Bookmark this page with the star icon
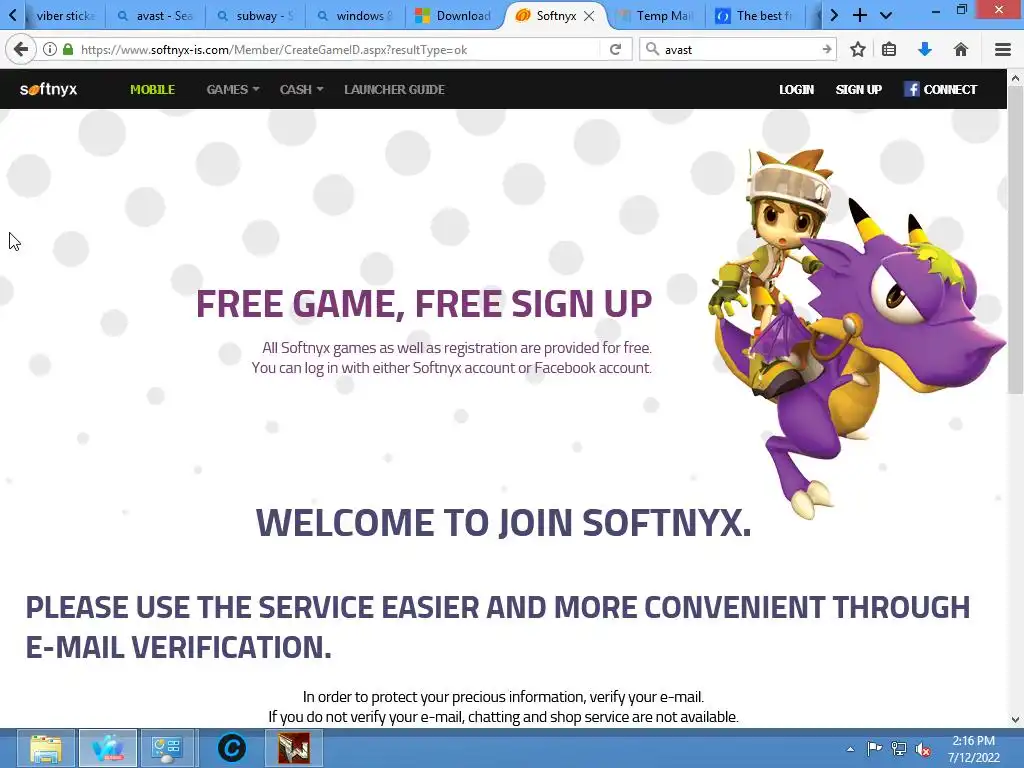The width and height of the screenshot is (1024, 768). 858,50
